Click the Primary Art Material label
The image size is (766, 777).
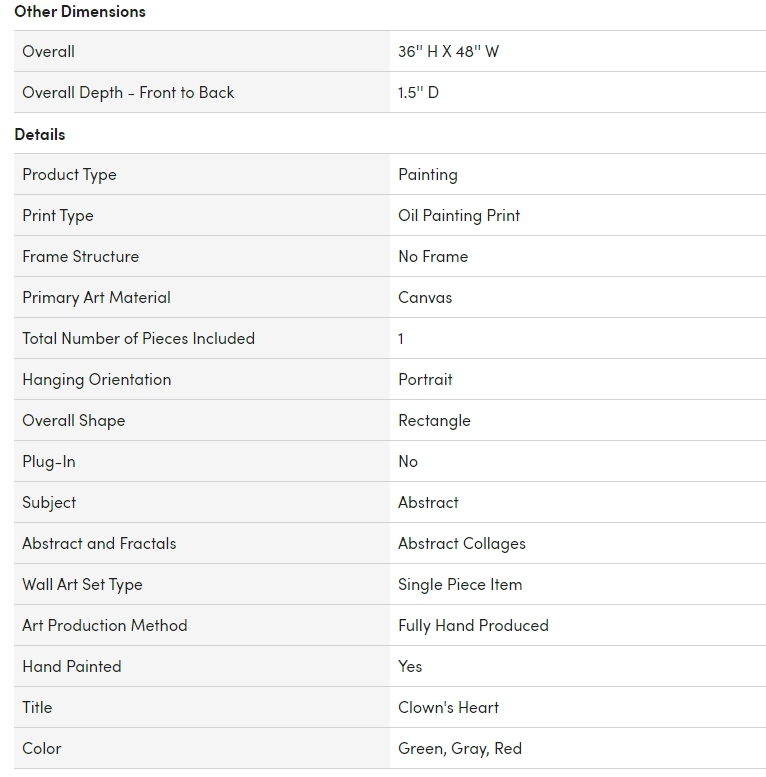(x=96, y=298)
